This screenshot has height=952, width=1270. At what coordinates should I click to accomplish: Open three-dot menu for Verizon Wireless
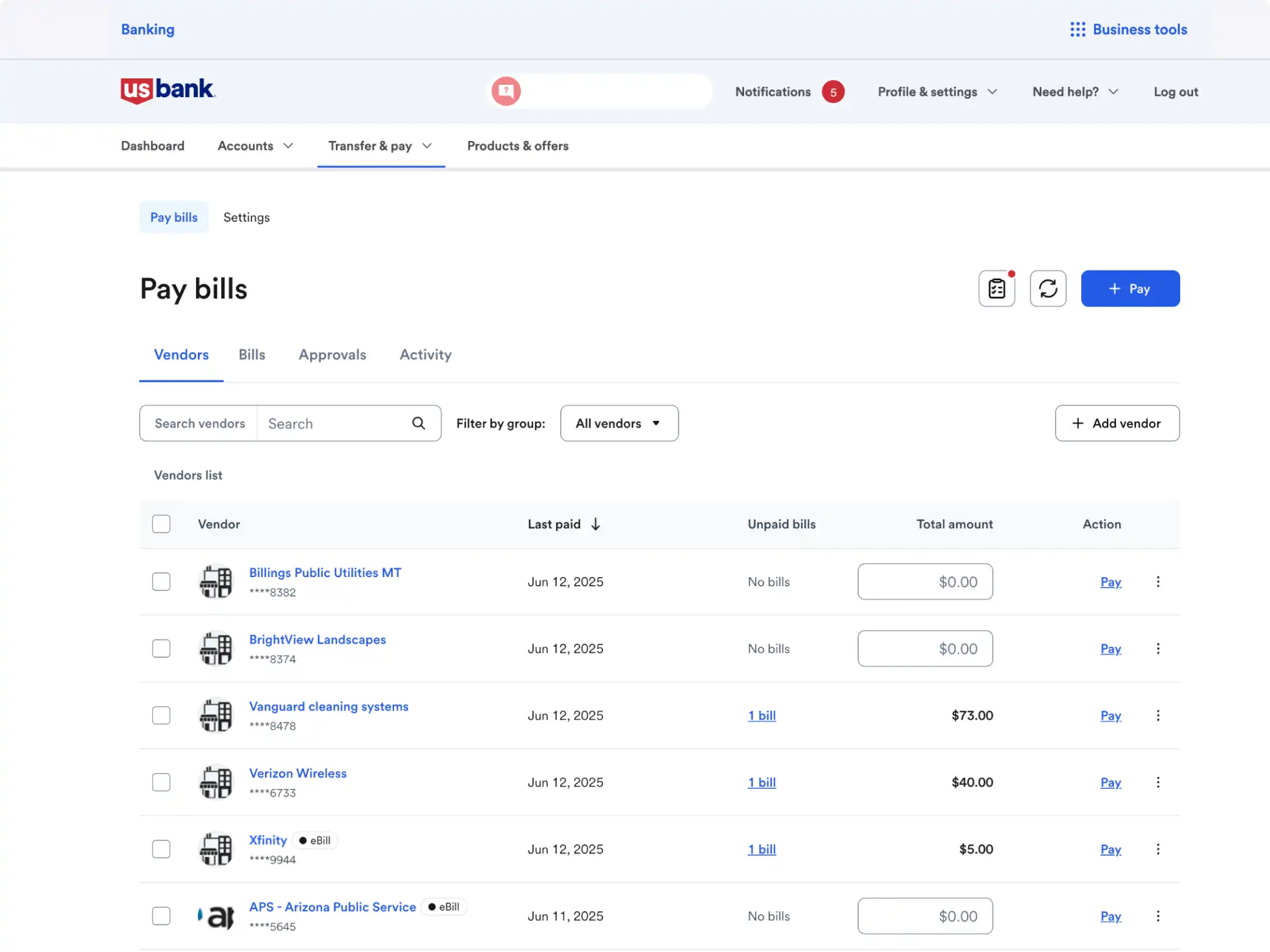[1158, 782]
